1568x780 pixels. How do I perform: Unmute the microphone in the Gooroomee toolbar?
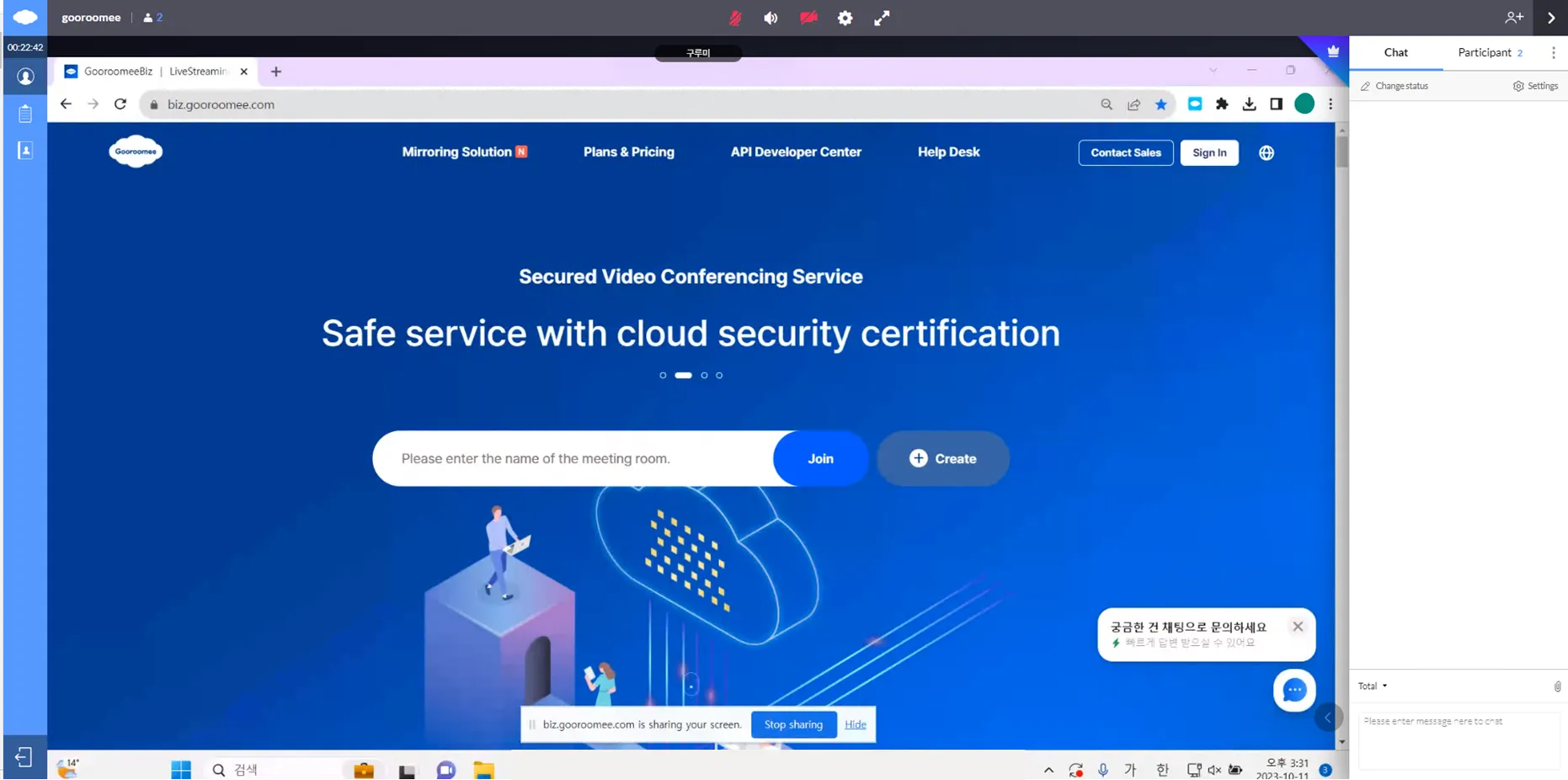[x=735, y=18]
